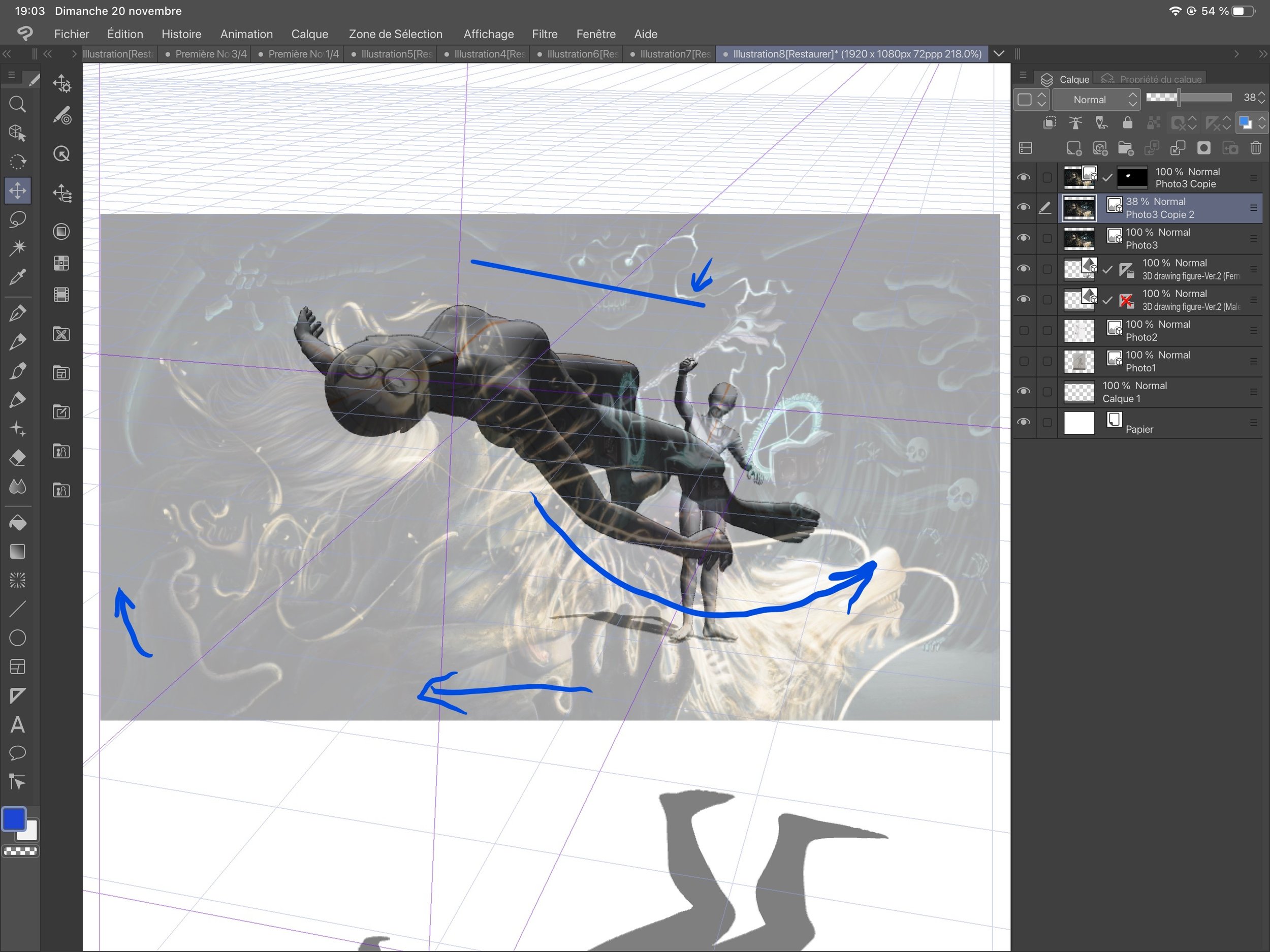
Task: Select the Eraser tool
Action: point(18,458)
